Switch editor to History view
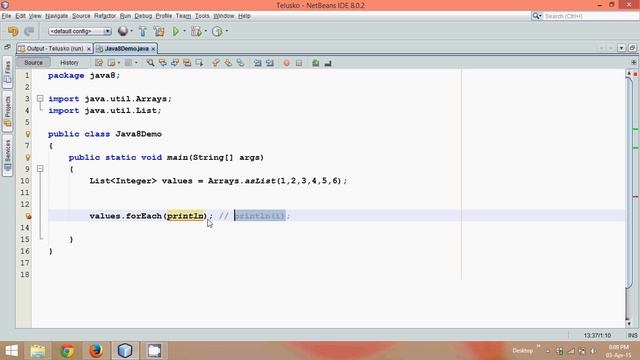This screenshot has width=640, height=360. click(x=69, y=62)
